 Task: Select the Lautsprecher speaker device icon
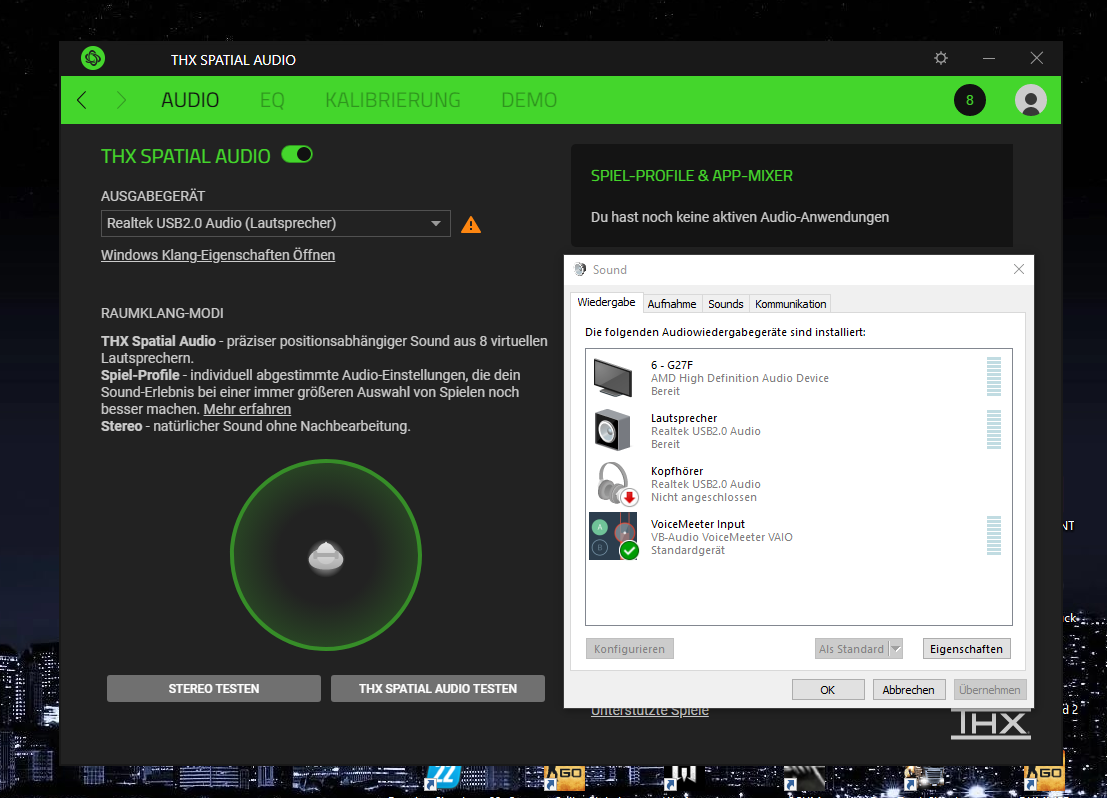(x=613, y=430)
